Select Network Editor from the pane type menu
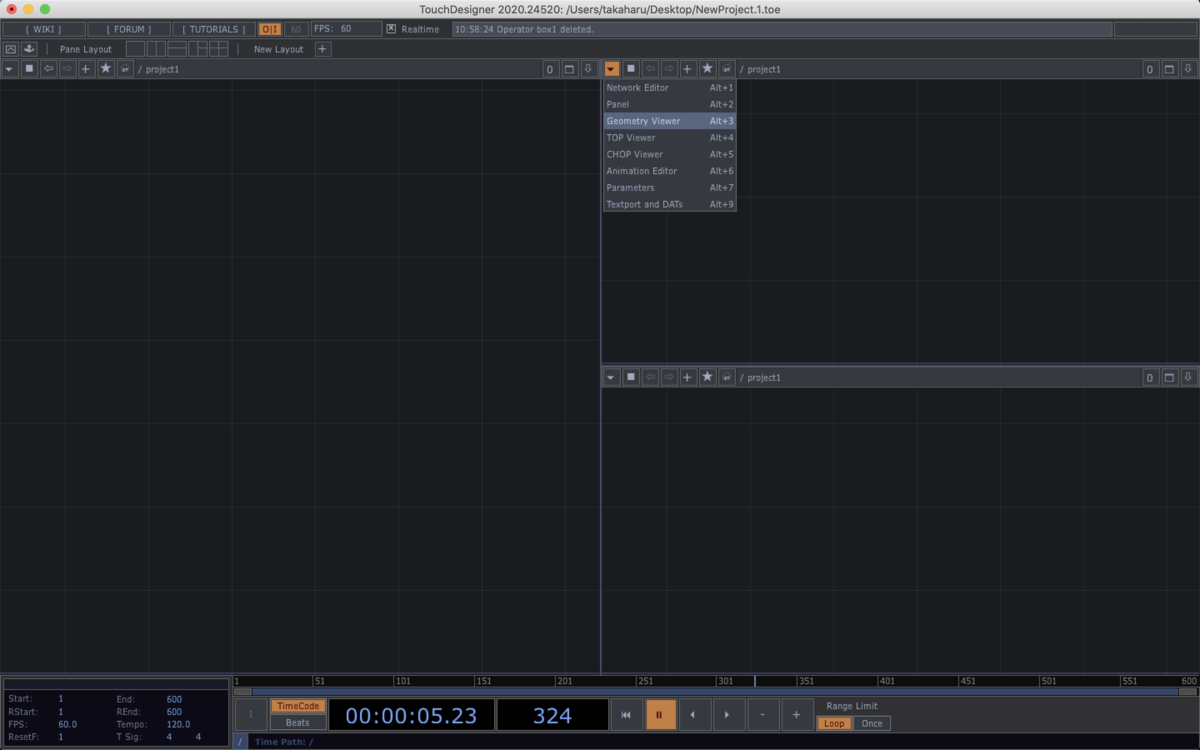Screen dimensions: 1200x750 (x=669, y=88)
